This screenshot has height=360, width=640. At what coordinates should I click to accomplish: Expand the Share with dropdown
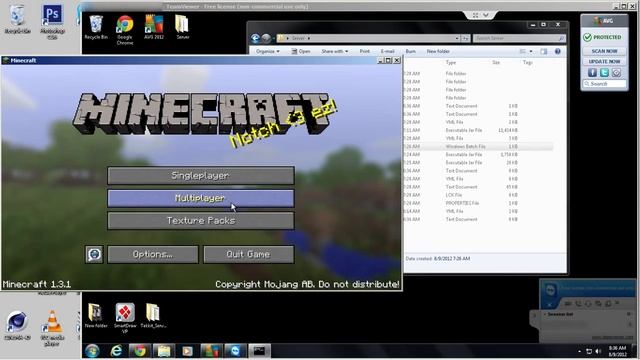point(335,51)
